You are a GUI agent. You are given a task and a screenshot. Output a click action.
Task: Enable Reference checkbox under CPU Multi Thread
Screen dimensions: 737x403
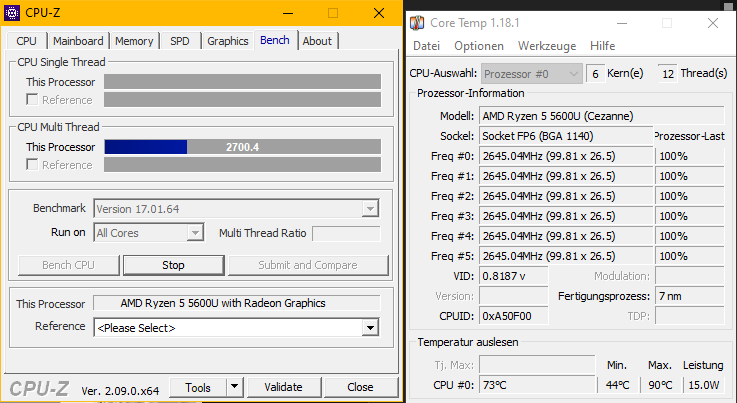[32, 165]
